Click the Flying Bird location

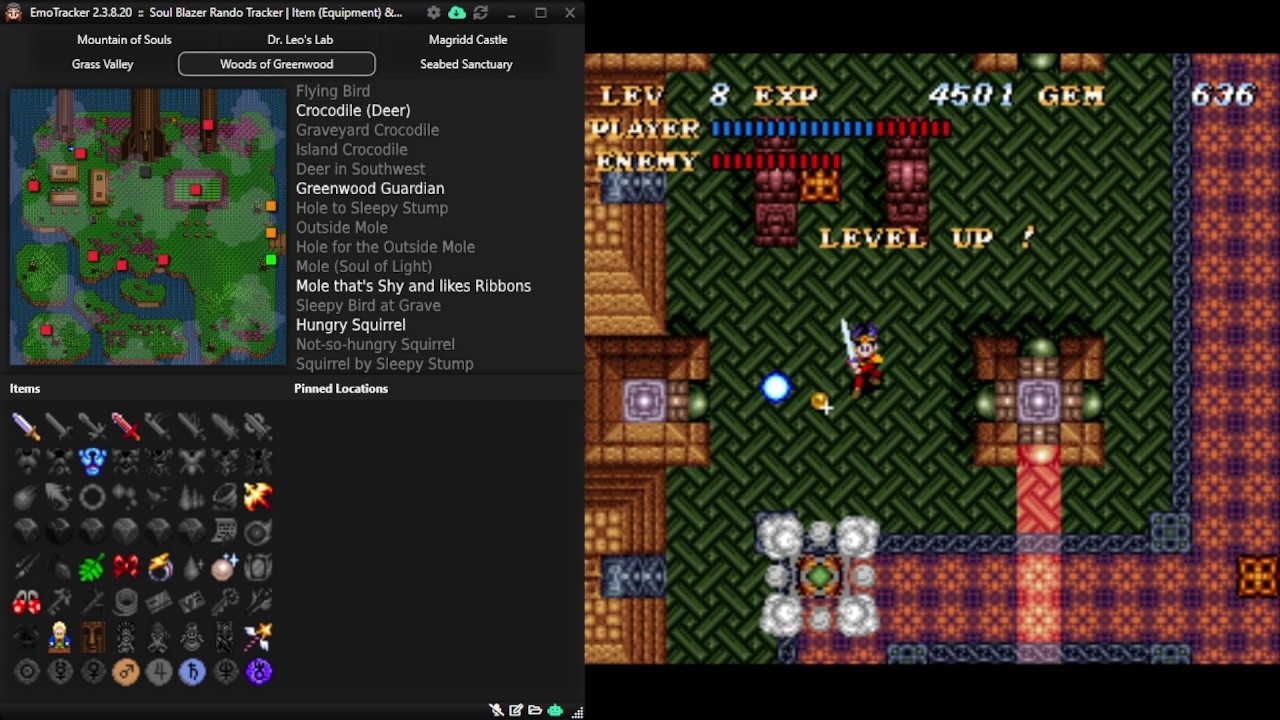pos(333,91)
